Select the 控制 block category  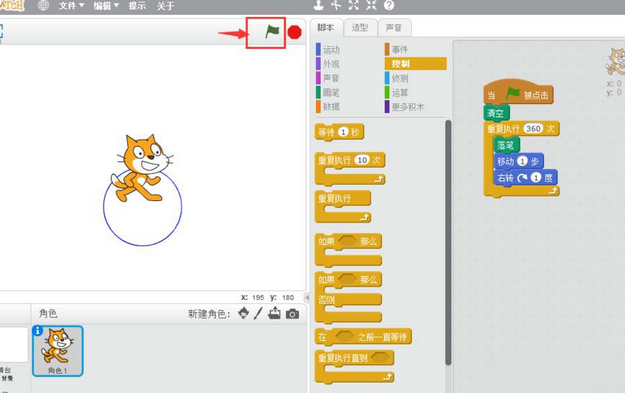(416, 64)
